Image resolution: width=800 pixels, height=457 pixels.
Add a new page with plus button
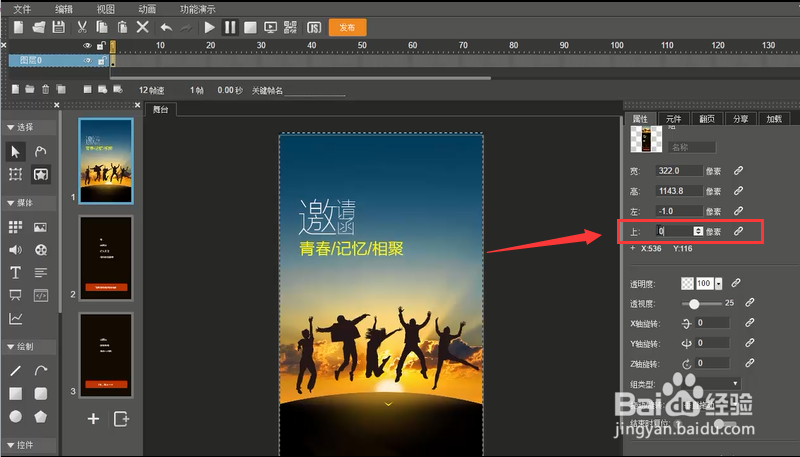point(93,419)
